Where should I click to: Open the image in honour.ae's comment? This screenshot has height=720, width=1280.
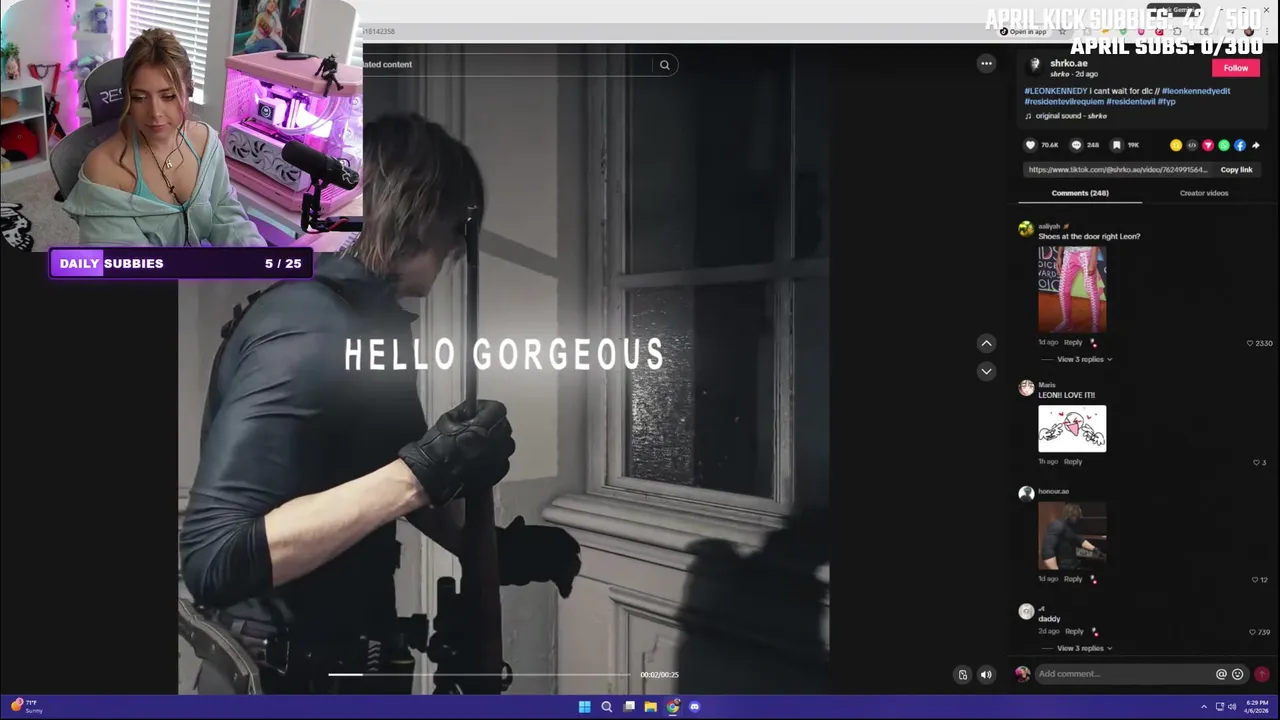(1072, 536)
